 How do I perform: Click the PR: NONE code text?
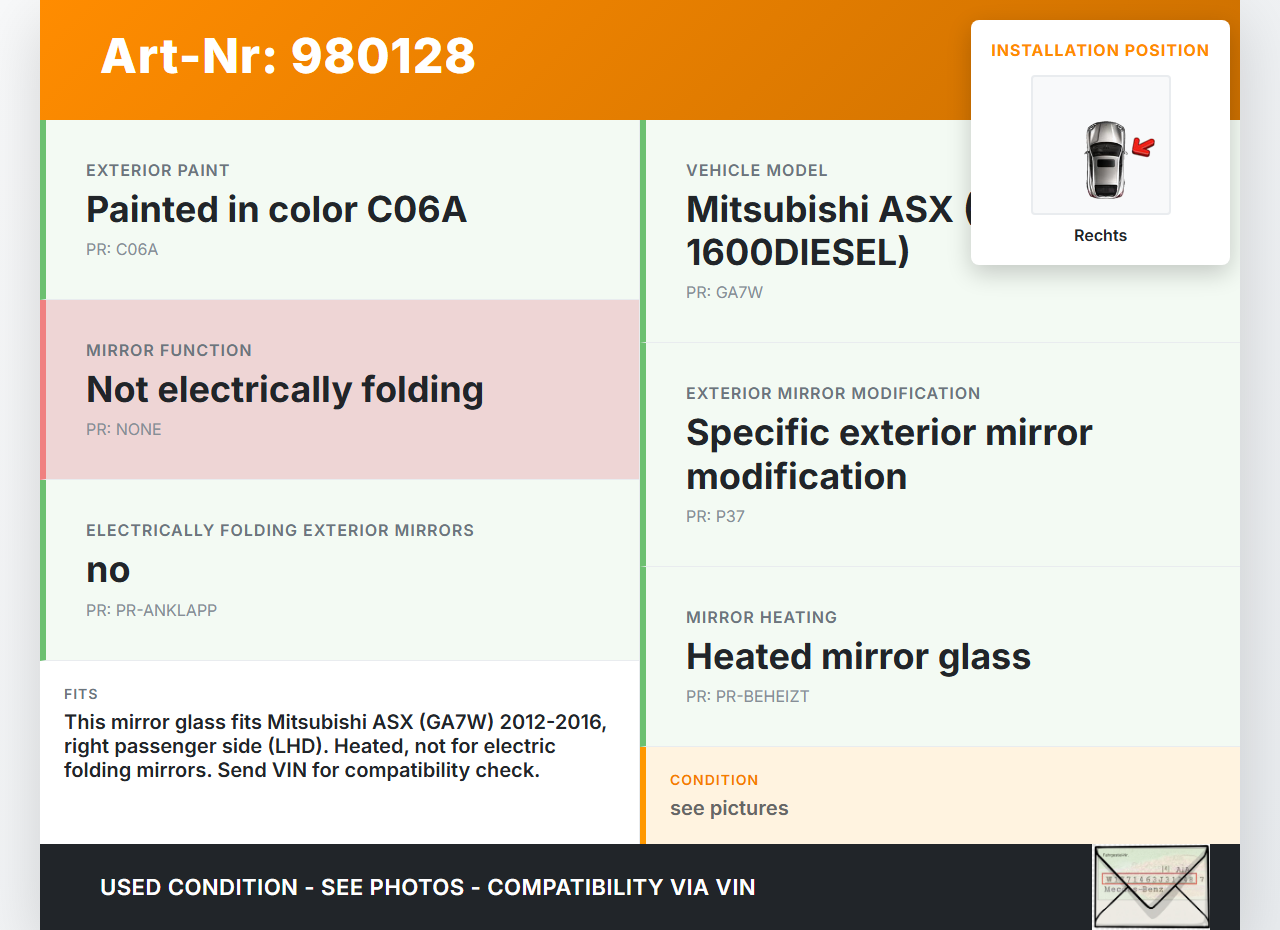(124, 430)
